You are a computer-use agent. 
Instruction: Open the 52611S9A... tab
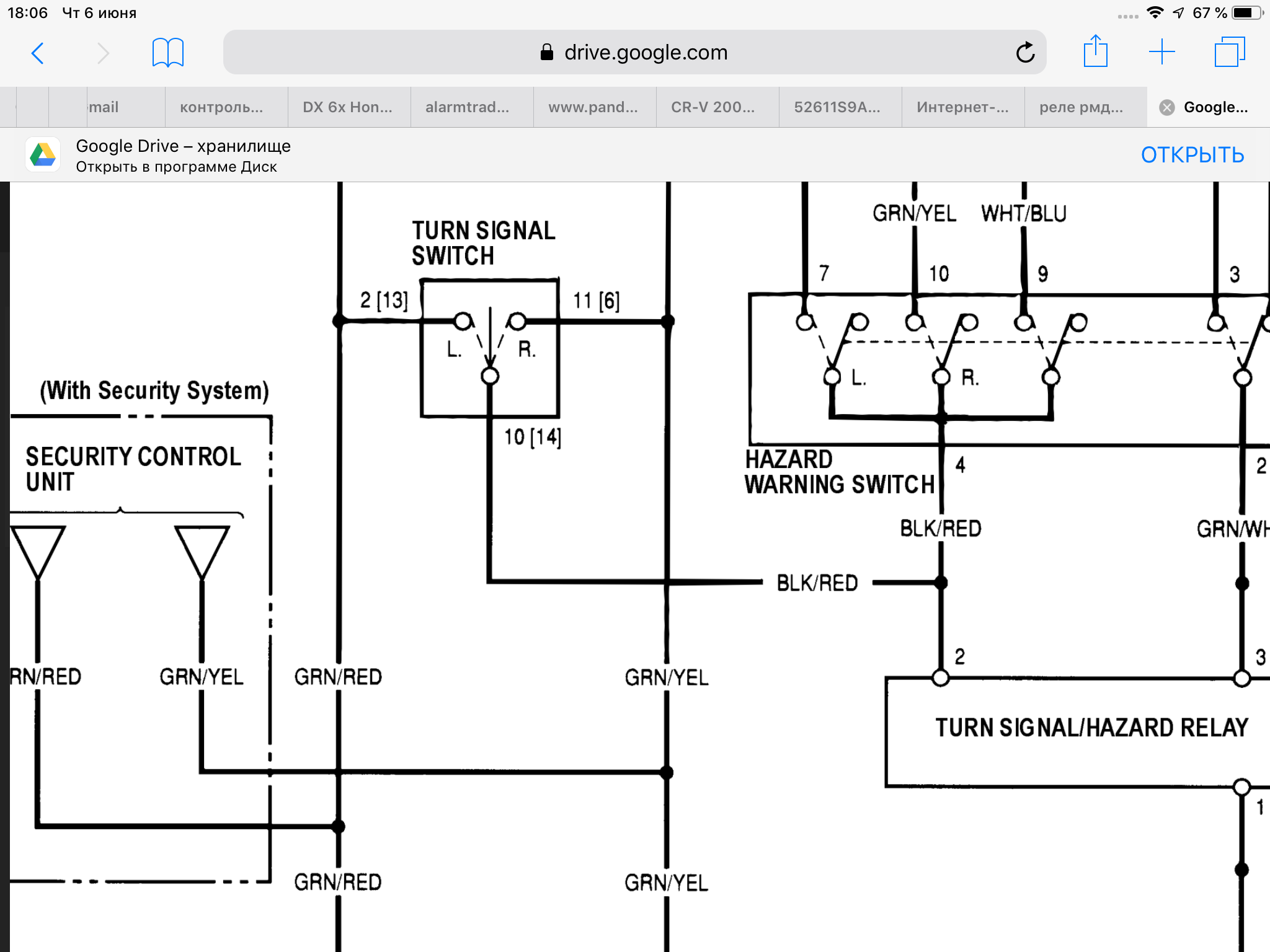pos(837,107)
